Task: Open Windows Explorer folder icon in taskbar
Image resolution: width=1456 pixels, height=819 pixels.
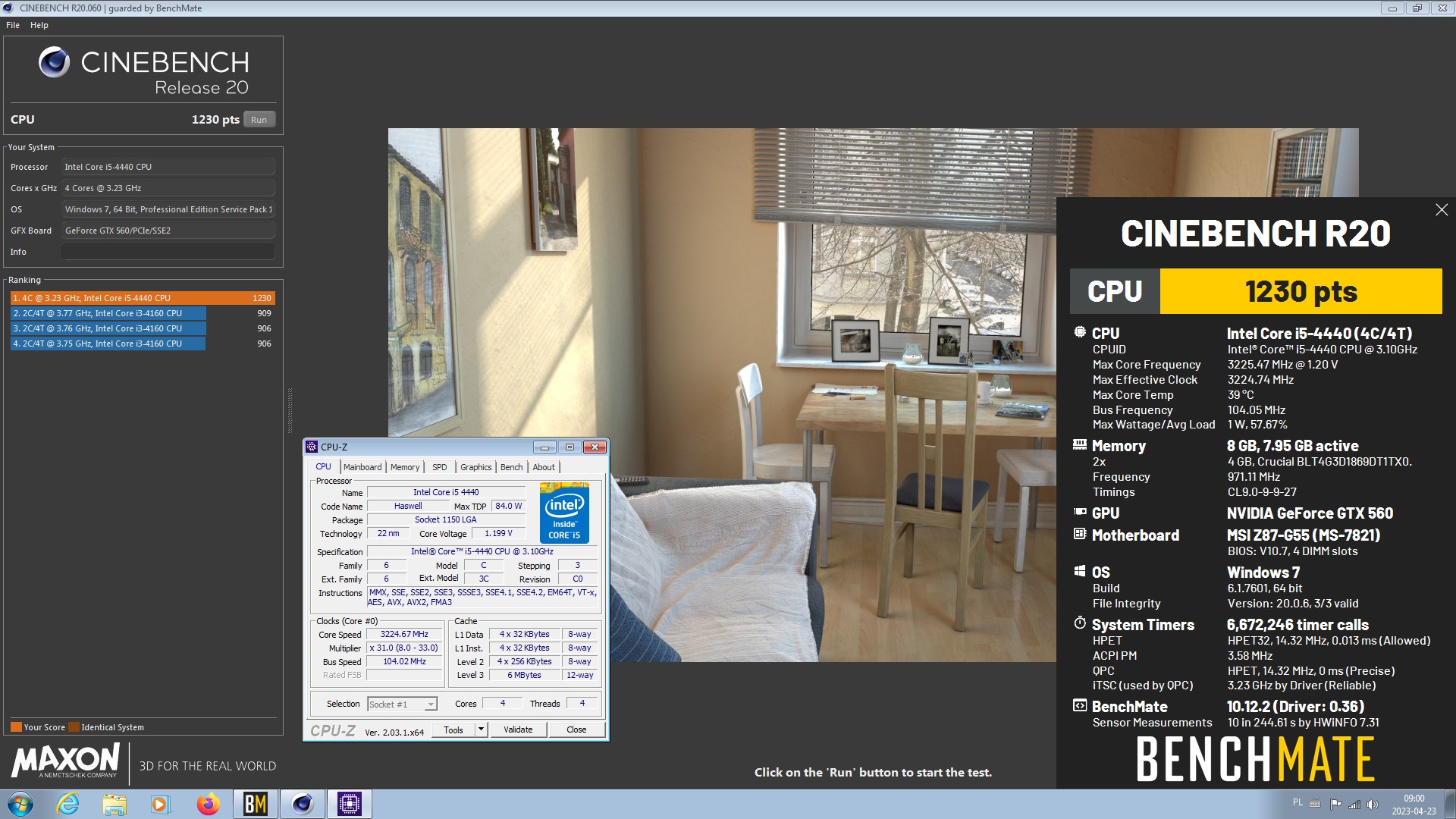Action: 115,804
